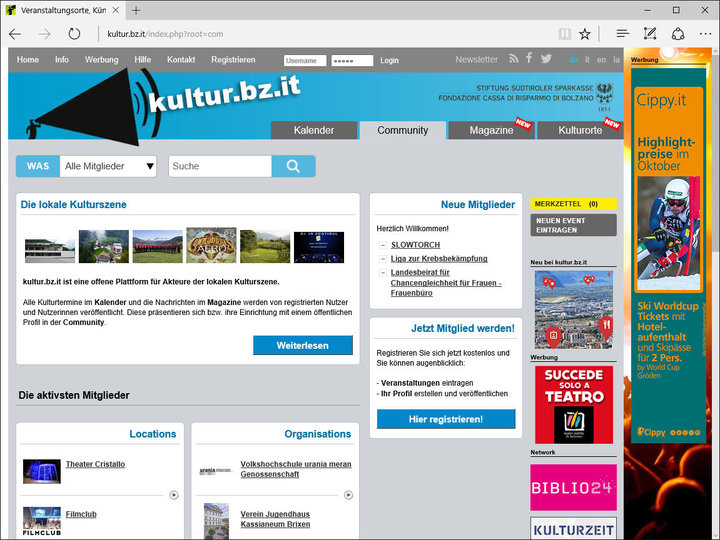This screenshot has height=540, width=720.
Task: Open the Kulturorte tab
Action: [580, 130]
